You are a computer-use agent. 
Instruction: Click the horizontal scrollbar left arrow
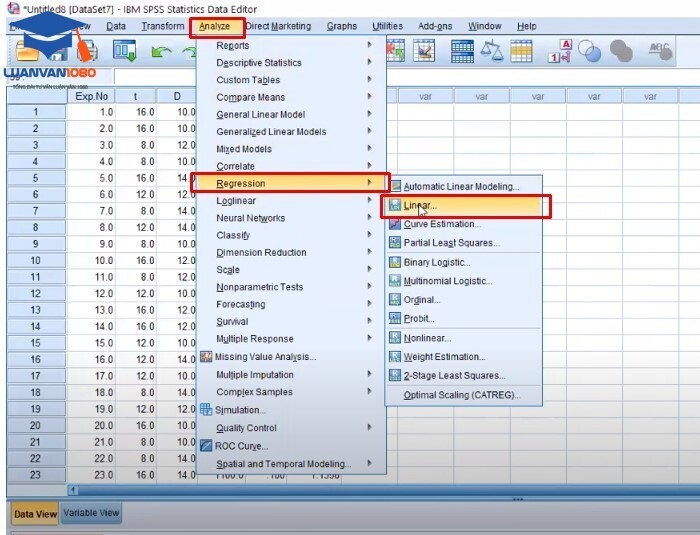pyautogui.click(x=72, y=490)
